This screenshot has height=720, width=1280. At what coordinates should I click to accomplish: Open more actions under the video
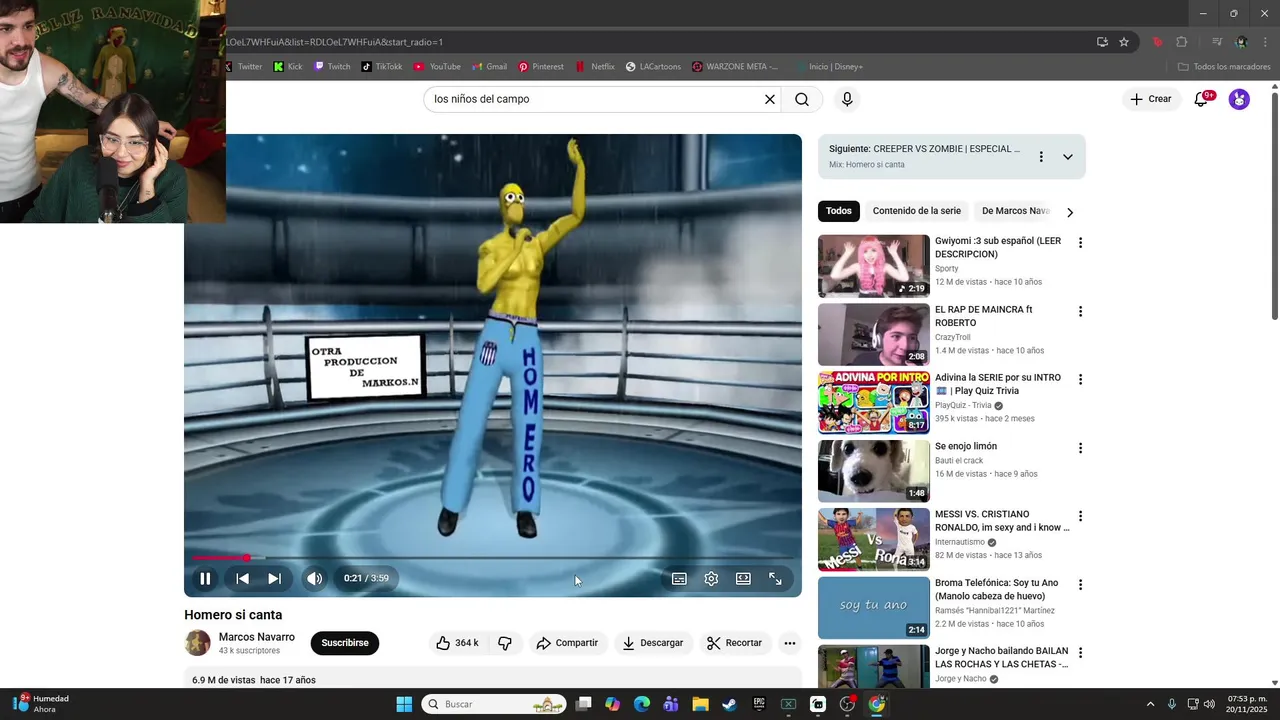[790, 643]
